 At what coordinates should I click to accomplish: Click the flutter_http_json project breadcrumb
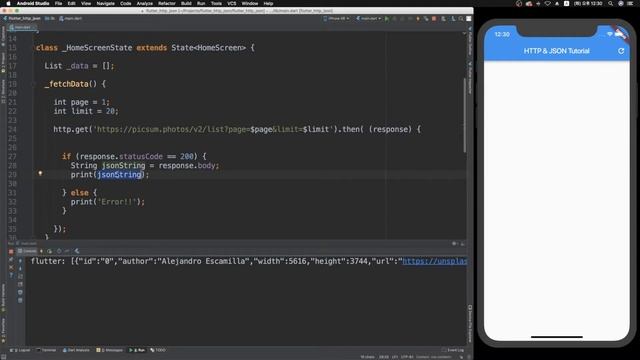[22, 18]
